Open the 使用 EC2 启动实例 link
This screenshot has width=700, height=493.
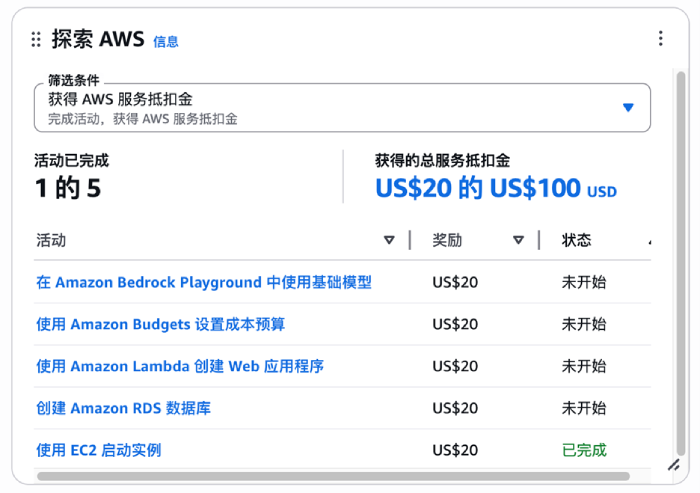[x=98, y=450]
